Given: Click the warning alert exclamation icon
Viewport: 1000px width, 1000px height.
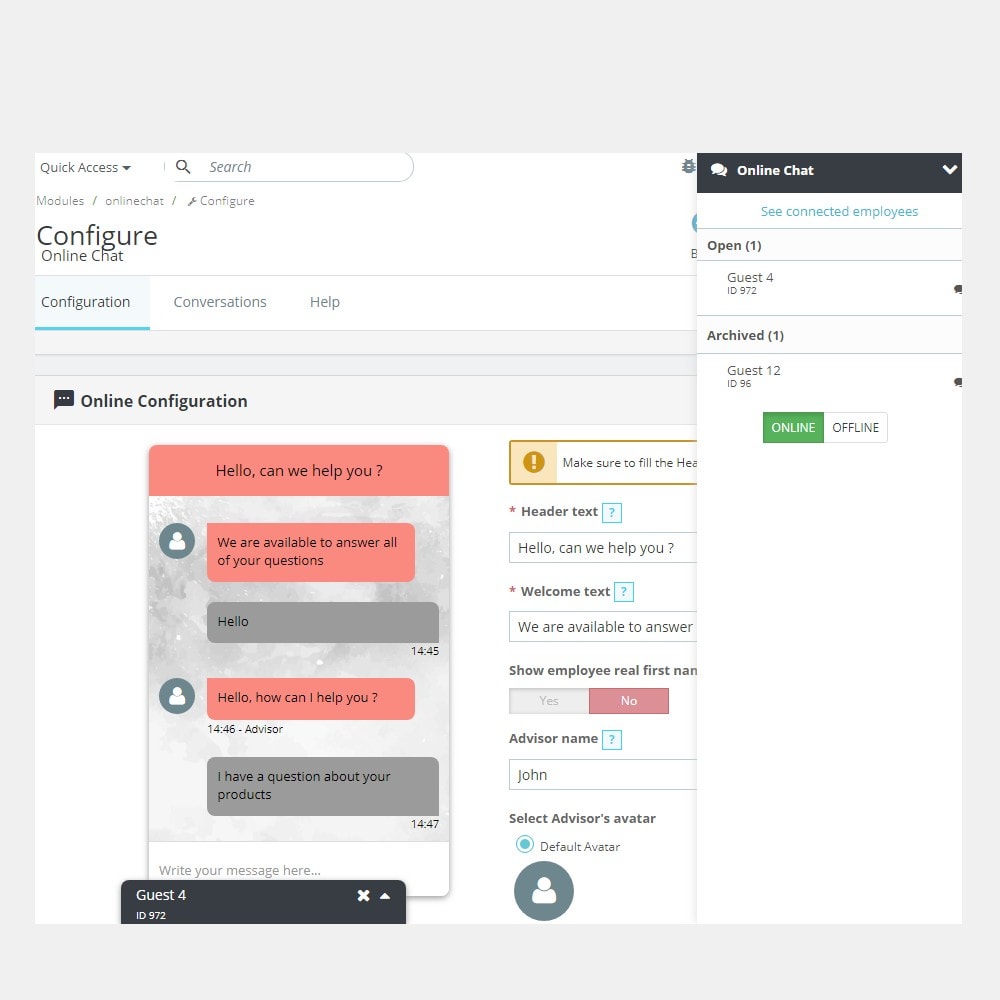Looking at the screenshot, I should [x=534, y=462].
